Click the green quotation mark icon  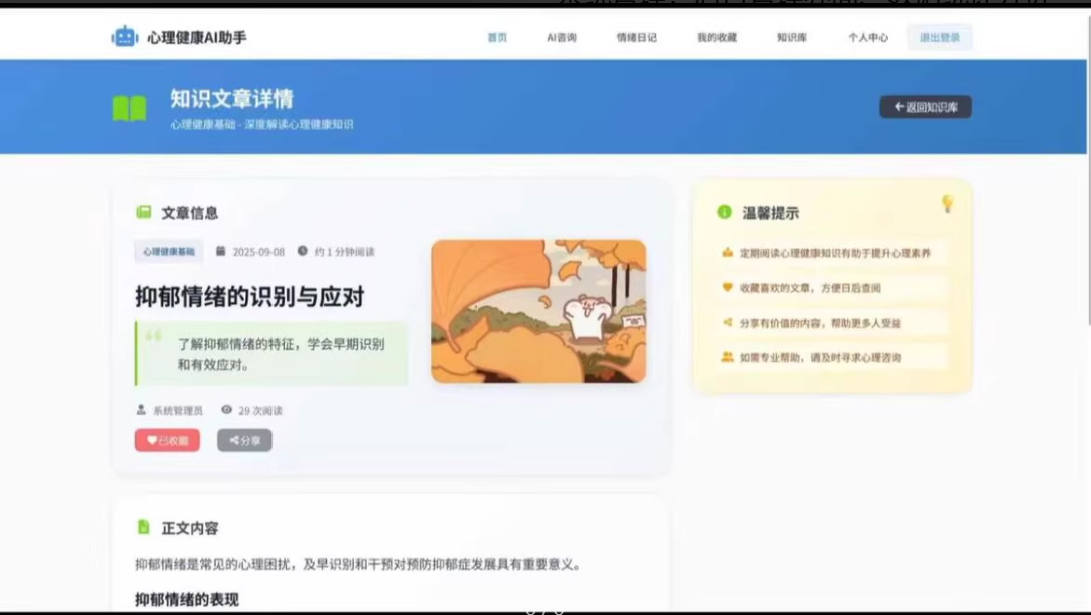[154, 336]
